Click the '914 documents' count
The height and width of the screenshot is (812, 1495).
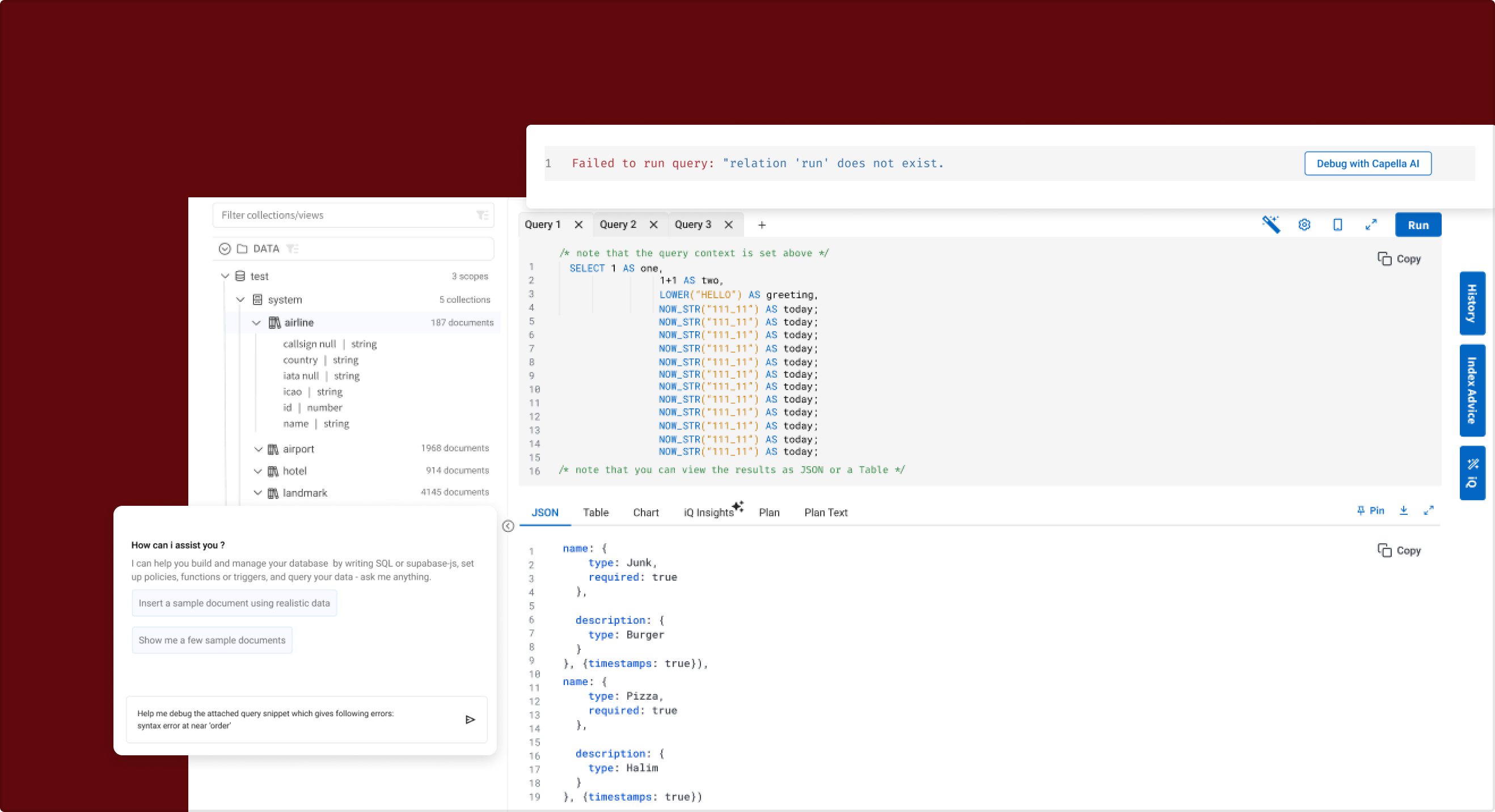pos(457,470)
